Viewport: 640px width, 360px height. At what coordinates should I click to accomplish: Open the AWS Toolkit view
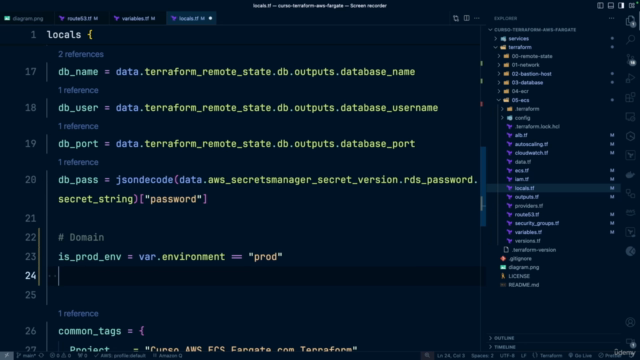click(630, 213)
